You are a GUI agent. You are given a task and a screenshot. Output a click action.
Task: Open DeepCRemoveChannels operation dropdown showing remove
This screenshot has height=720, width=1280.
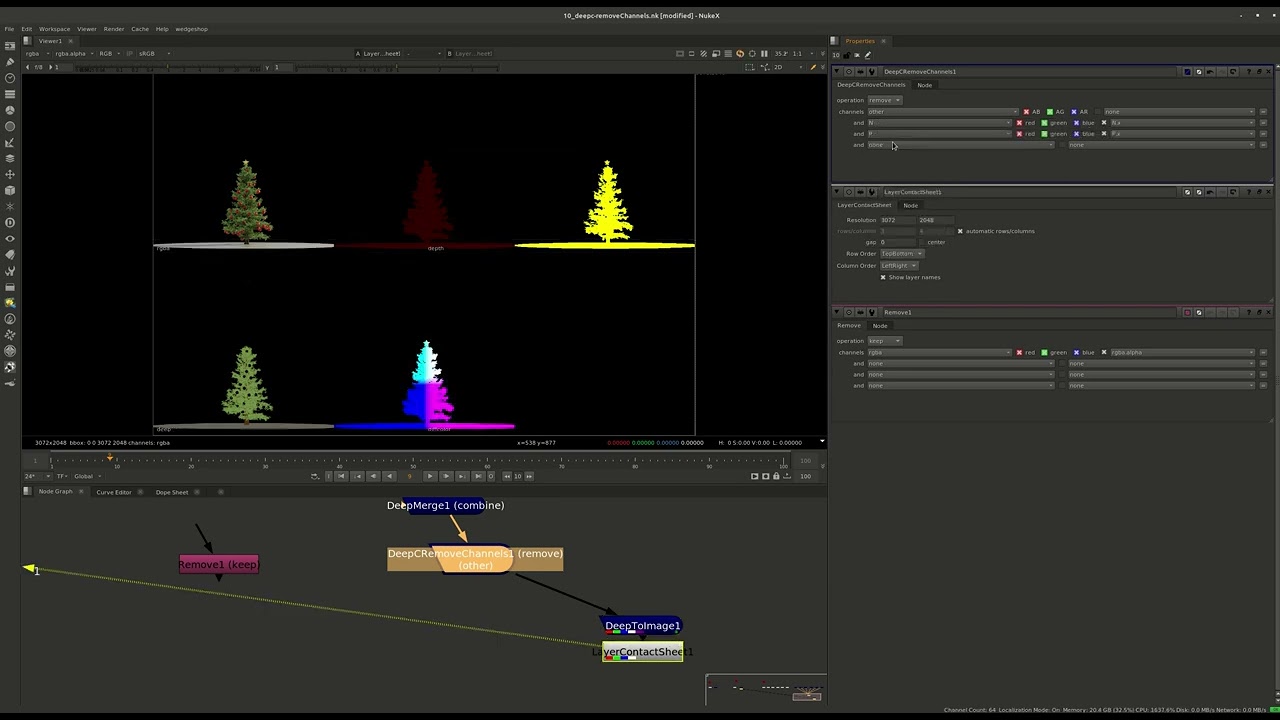(x=884, y=100)
